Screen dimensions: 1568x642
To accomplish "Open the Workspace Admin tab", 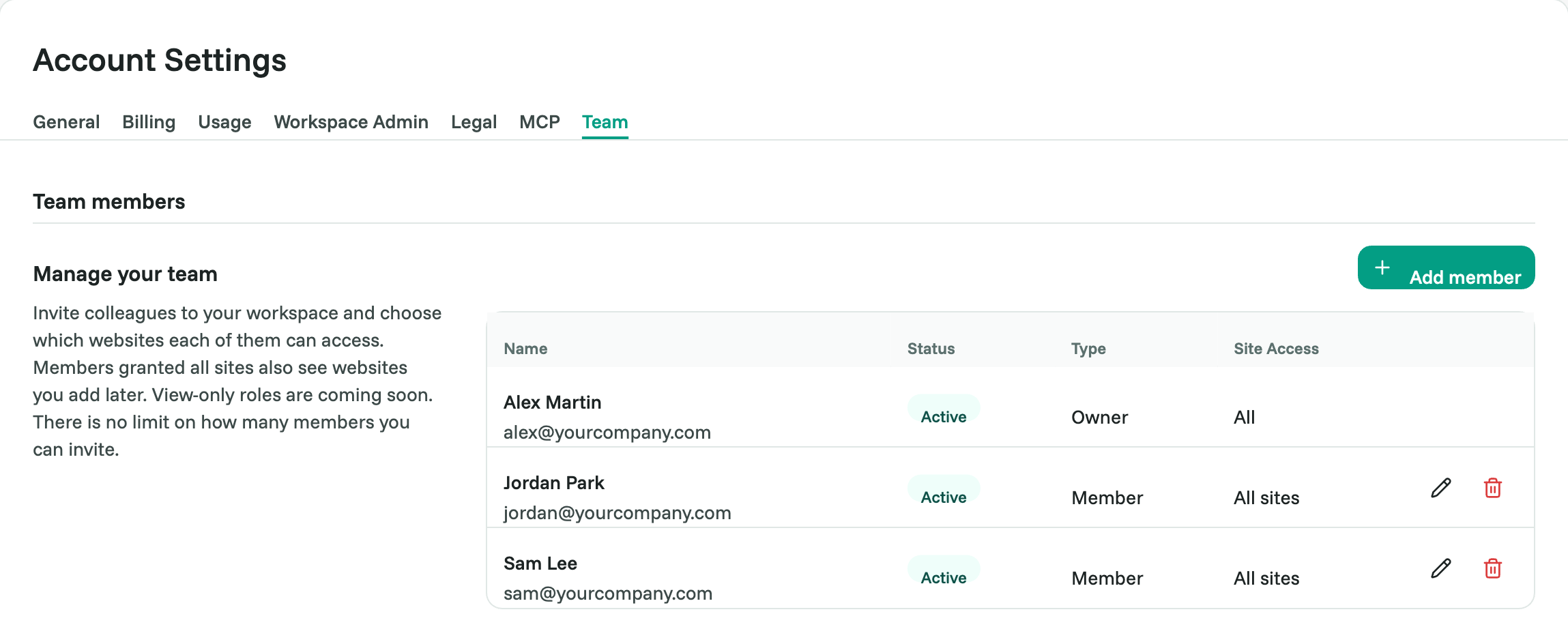I will point(351,122).
